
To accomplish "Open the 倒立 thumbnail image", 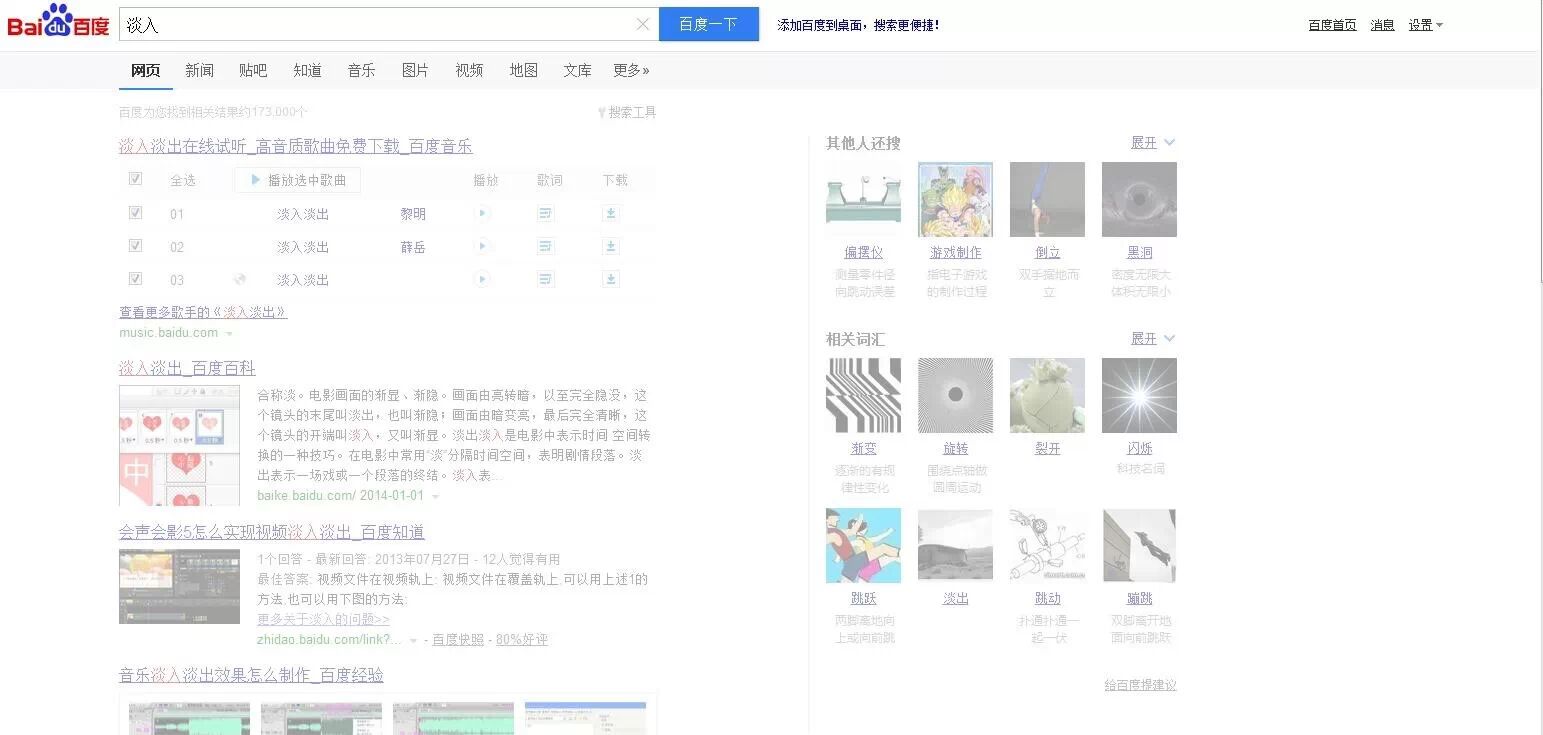I will [x=1047, y=199].
